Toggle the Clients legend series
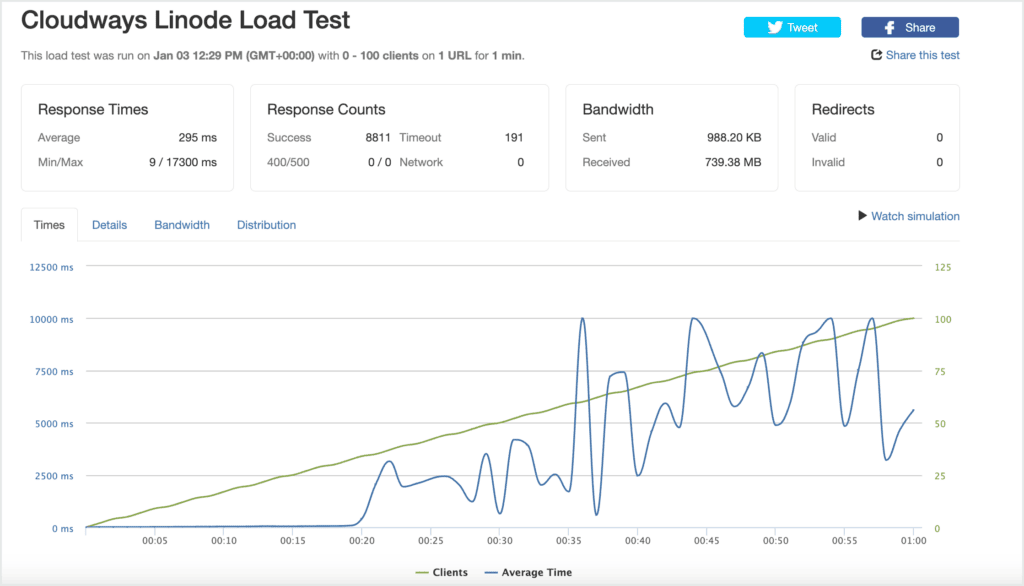This screenshot has height=586, width=1024. 441,572
